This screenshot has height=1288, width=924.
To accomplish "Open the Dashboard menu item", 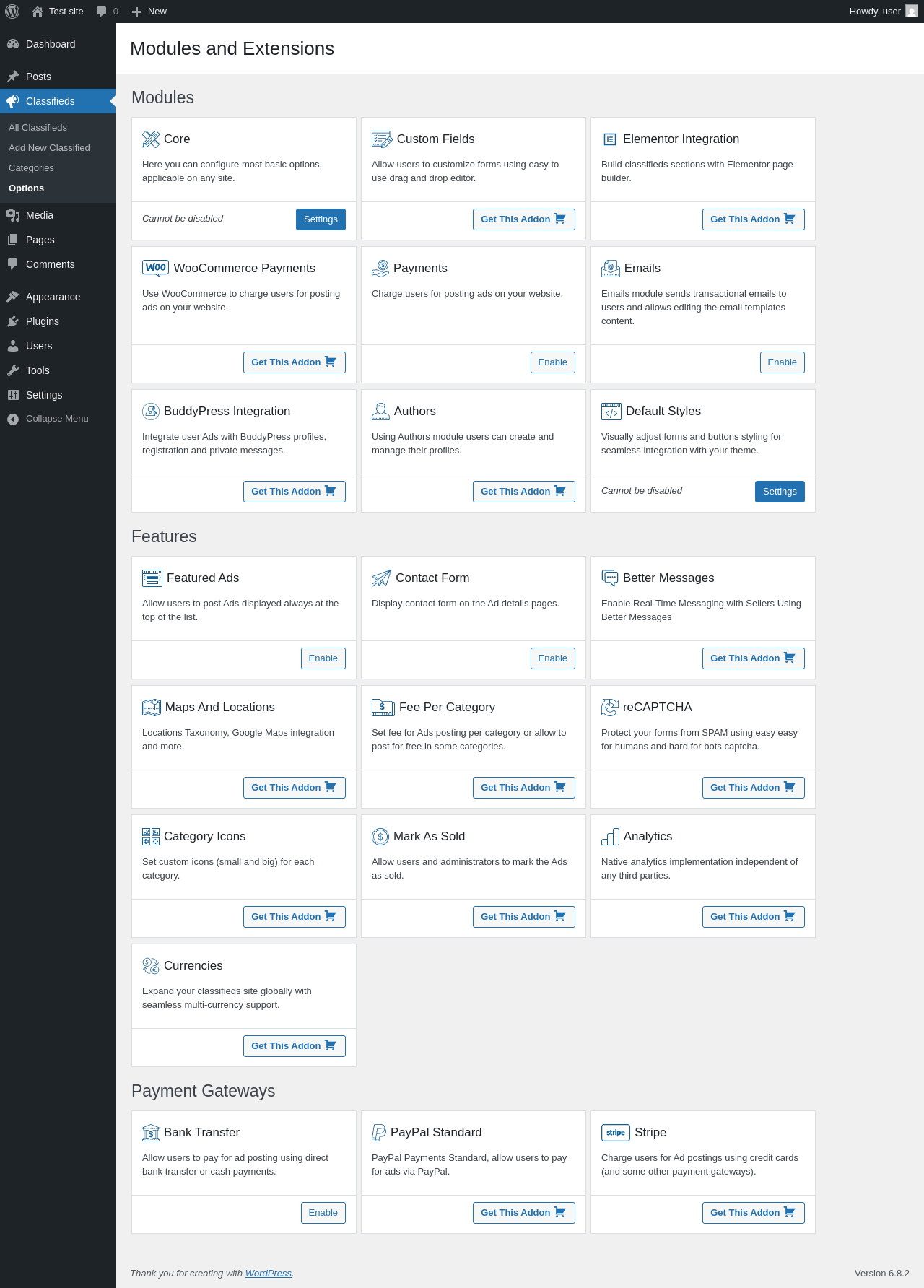I will pos(58,44).
